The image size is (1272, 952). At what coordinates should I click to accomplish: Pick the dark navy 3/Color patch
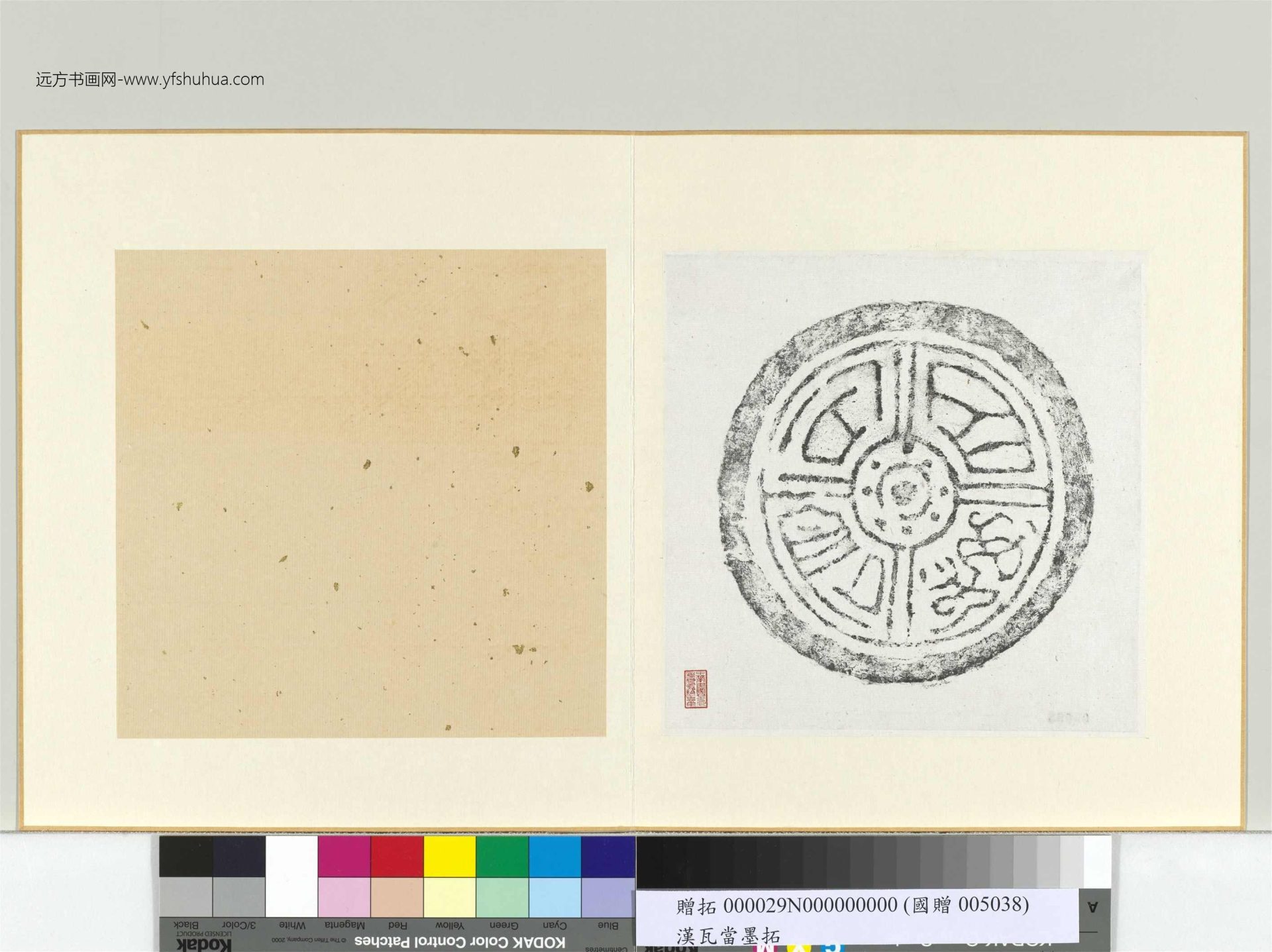(238, 856)
